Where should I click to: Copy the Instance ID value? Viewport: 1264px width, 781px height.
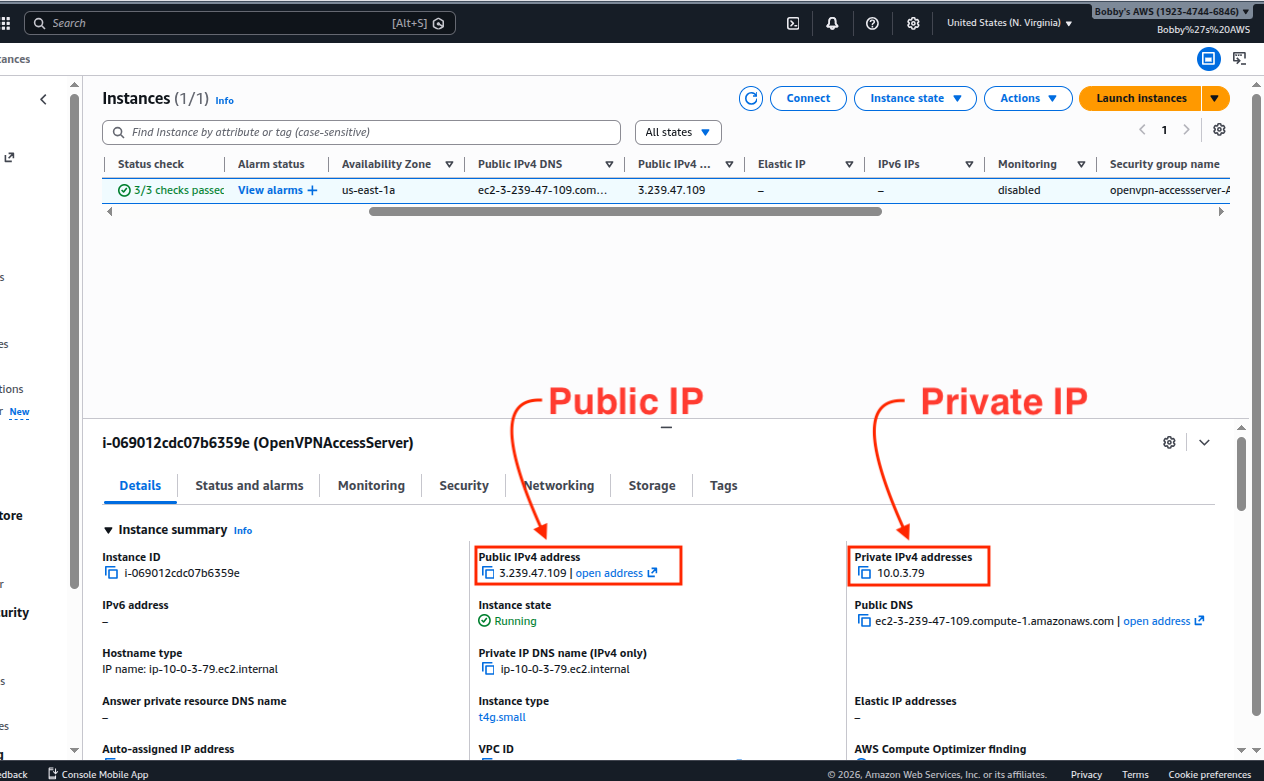111,573
